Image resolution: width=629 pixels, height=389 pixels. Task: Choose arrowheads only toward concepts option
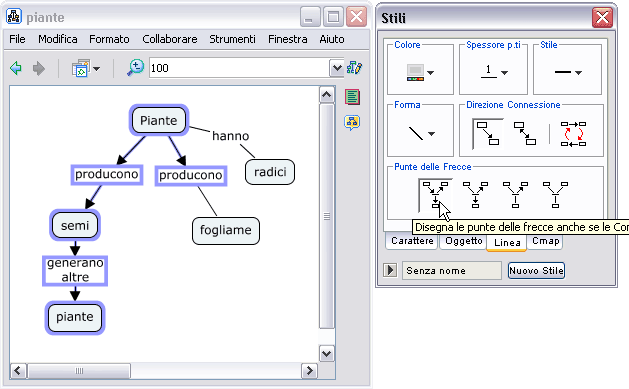[475, 194]
